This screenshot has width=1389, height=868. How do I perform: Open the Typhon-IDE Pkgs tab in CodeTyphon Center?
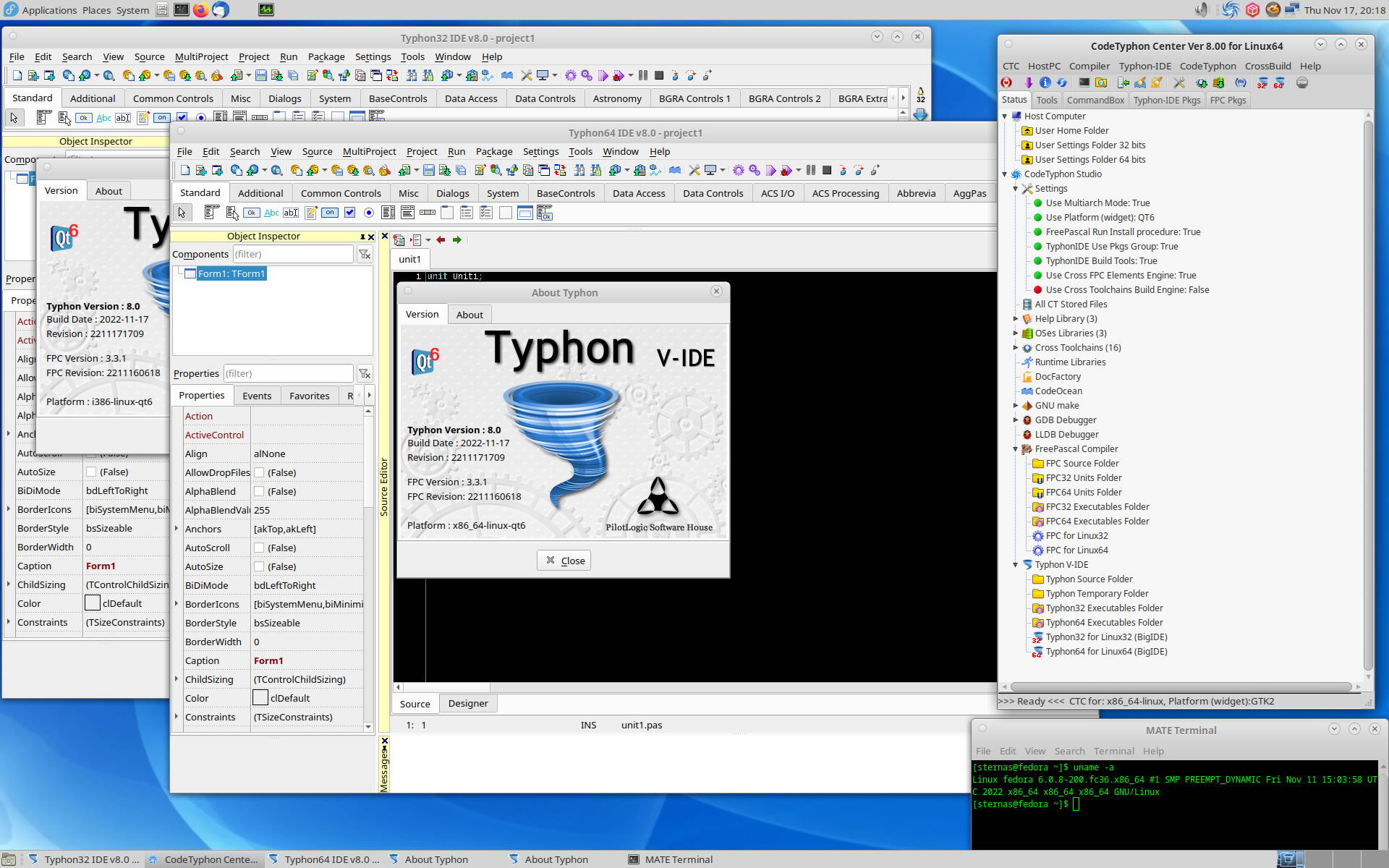1166,100
